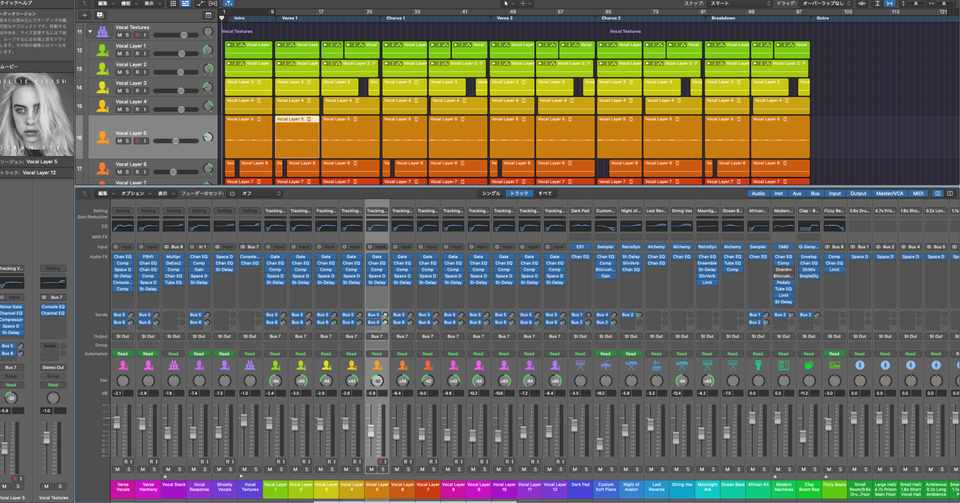Screen dimensions: 960x503
Task: Open the オプション menu in mixer
Action: pos(133,193)
